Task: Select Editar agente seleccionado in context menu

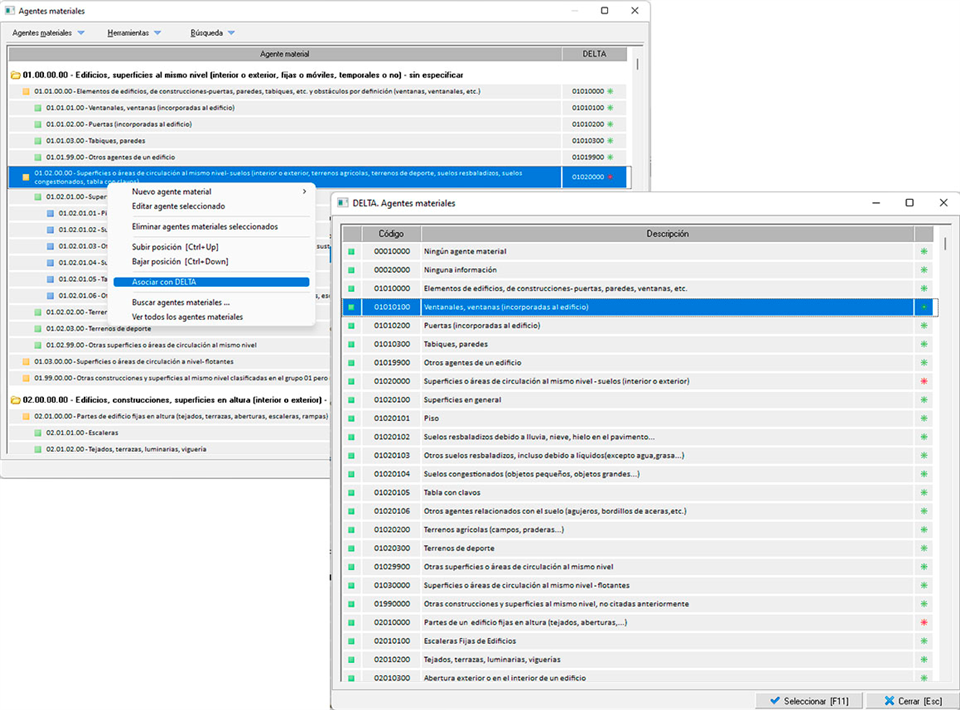Action: [178, 206]
